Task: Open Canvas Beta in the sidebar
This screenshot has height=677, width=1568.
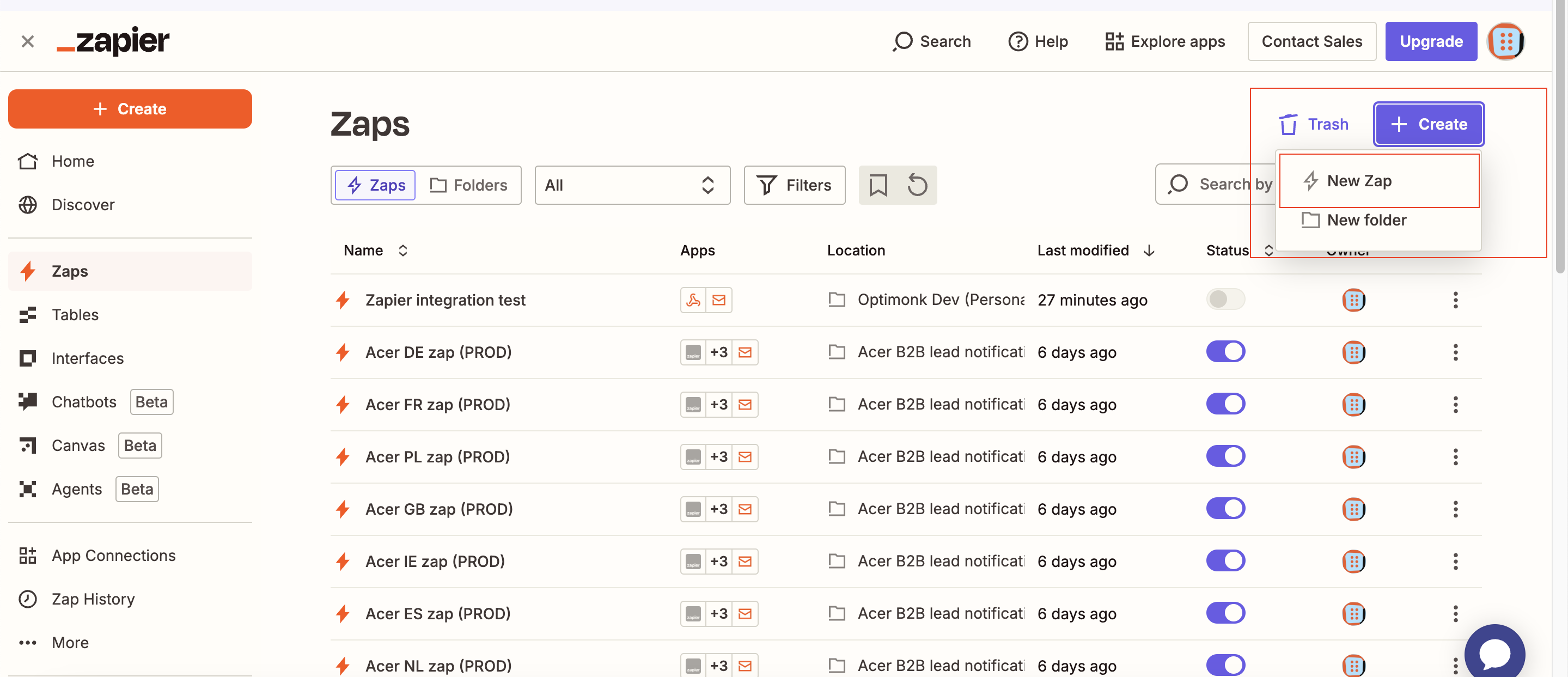Action: (x=130, y=446)
